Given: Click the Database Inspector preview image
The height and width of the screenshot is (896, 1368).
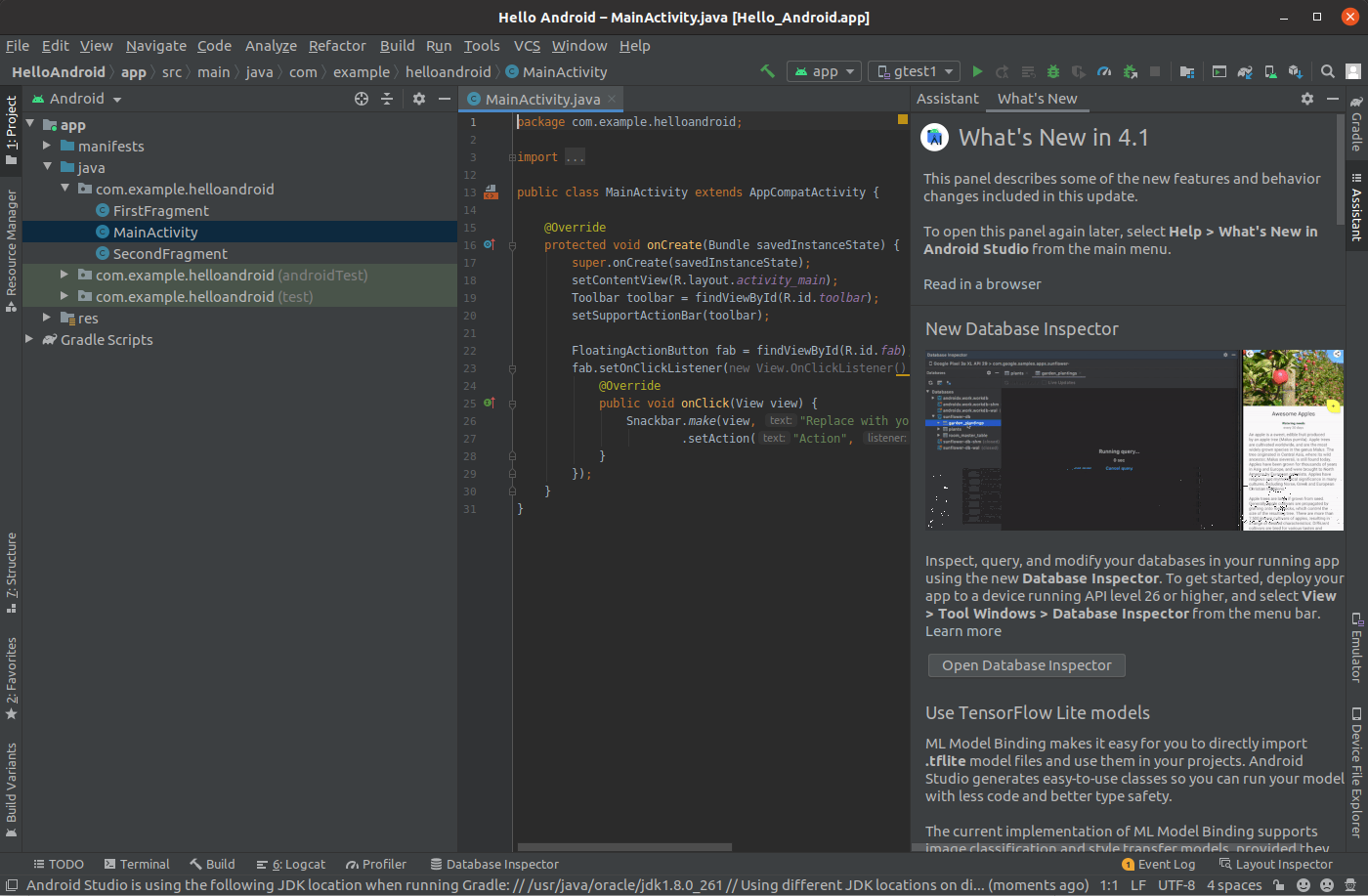Looking at the screenshot, I should pyautogui.click(x=1134, y=440).
